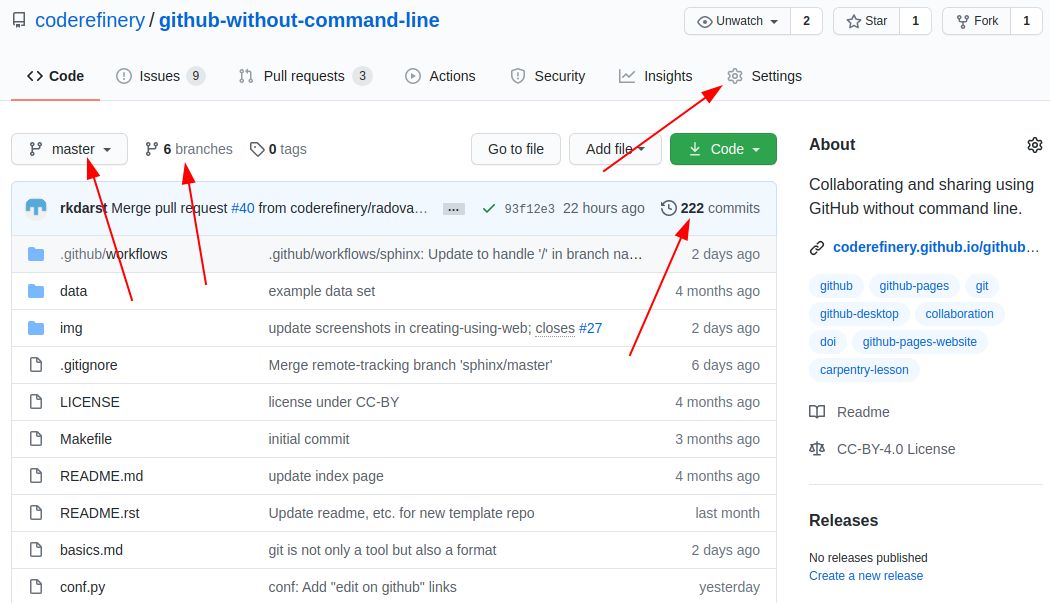Click the github-pages topic tag

(914, 286)
